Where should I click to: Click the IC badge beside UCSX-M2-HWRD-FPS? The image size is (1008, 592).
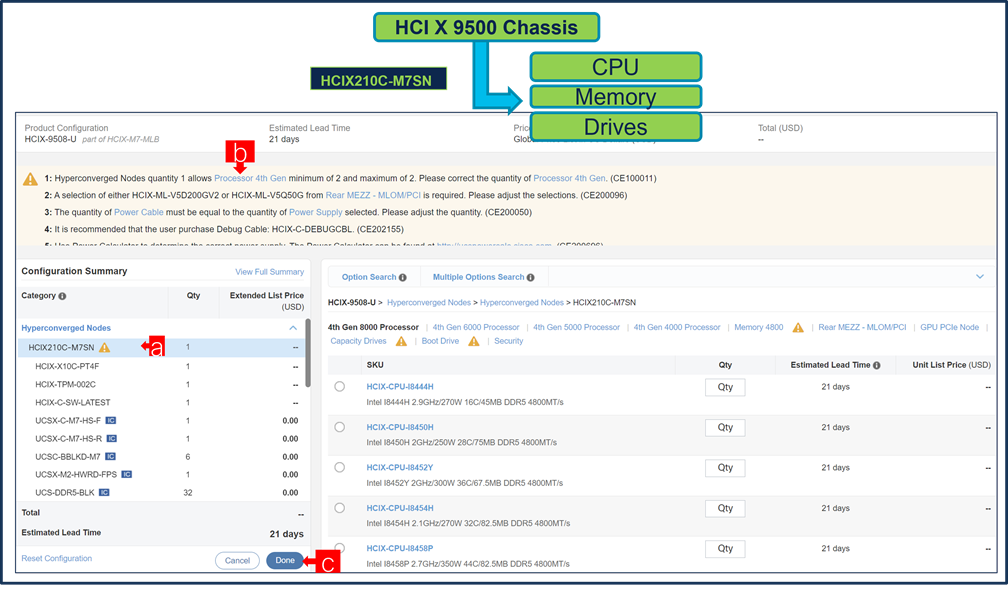tap(127, 475)
